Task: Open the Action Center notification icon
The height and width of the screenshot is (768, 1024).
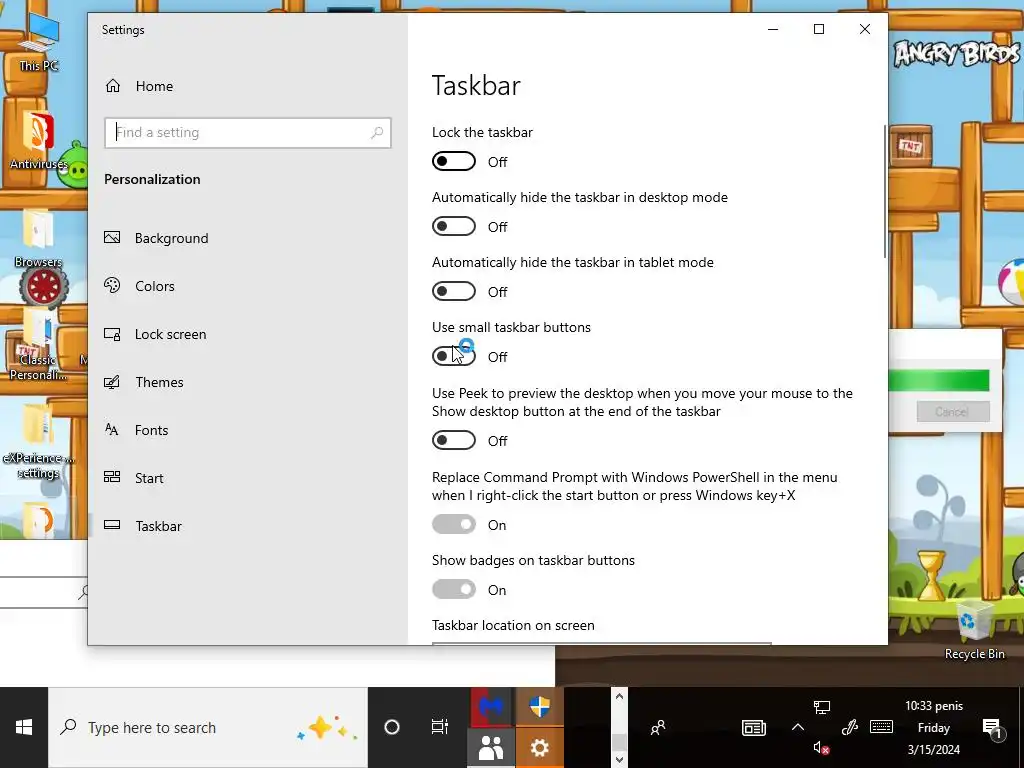Action: (992, 728)
